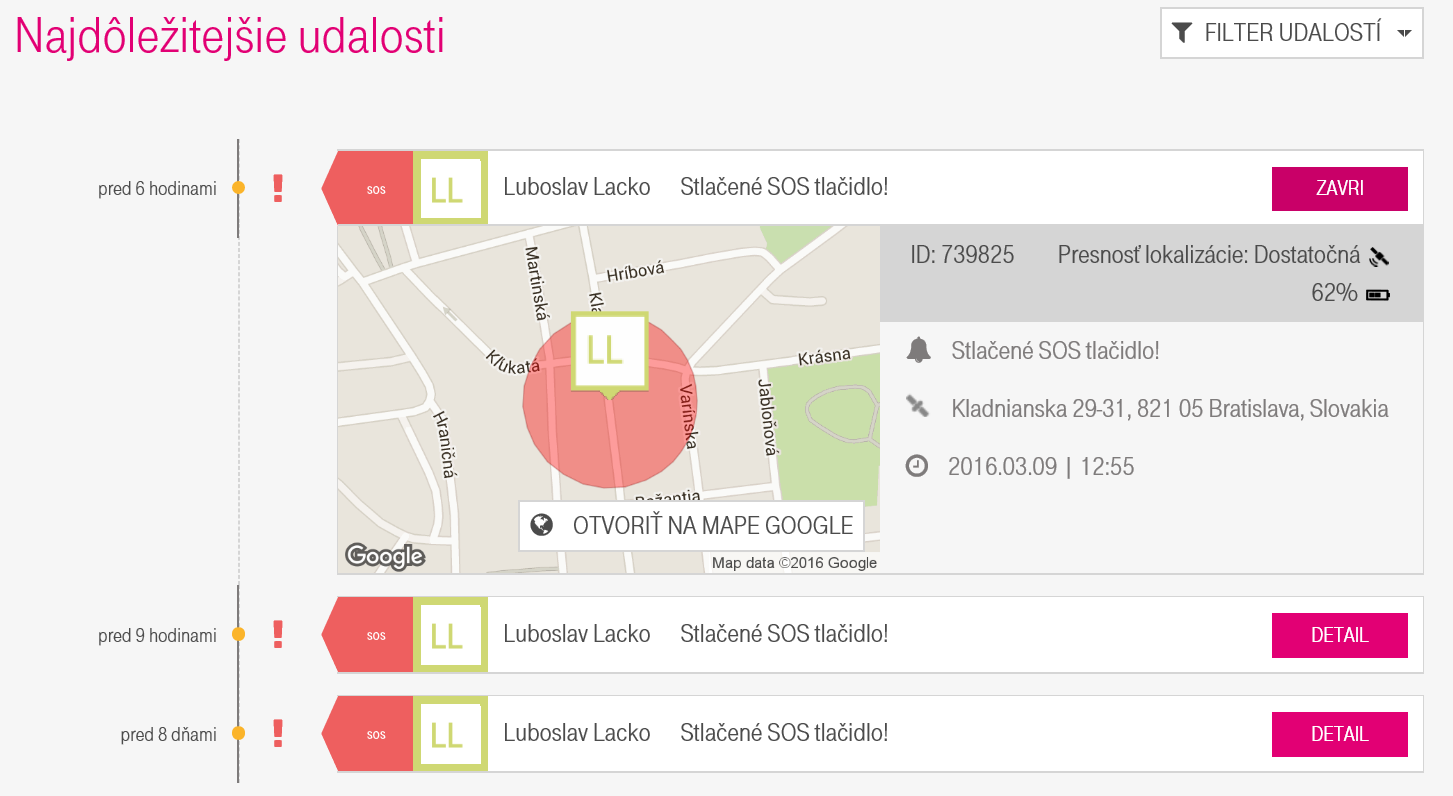Click red exclamation mark for 8-day event
Image resolution: width=1453 pixels, height=796 pixels.
pos(278,734)
